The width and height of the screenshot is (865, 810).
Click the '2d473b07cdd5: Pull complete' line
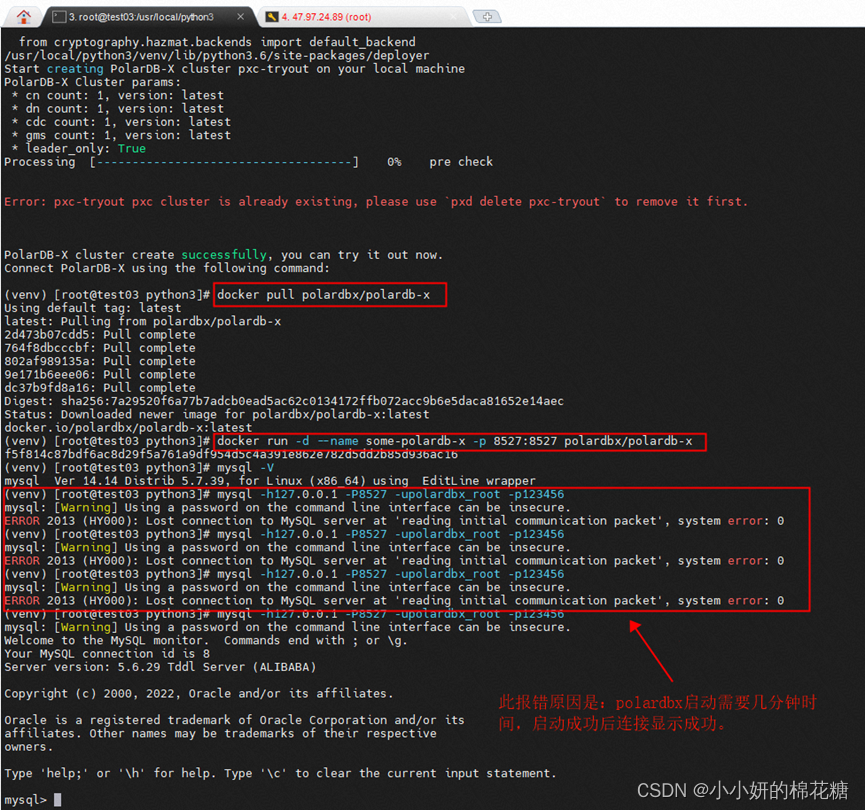tap(100, 334)
